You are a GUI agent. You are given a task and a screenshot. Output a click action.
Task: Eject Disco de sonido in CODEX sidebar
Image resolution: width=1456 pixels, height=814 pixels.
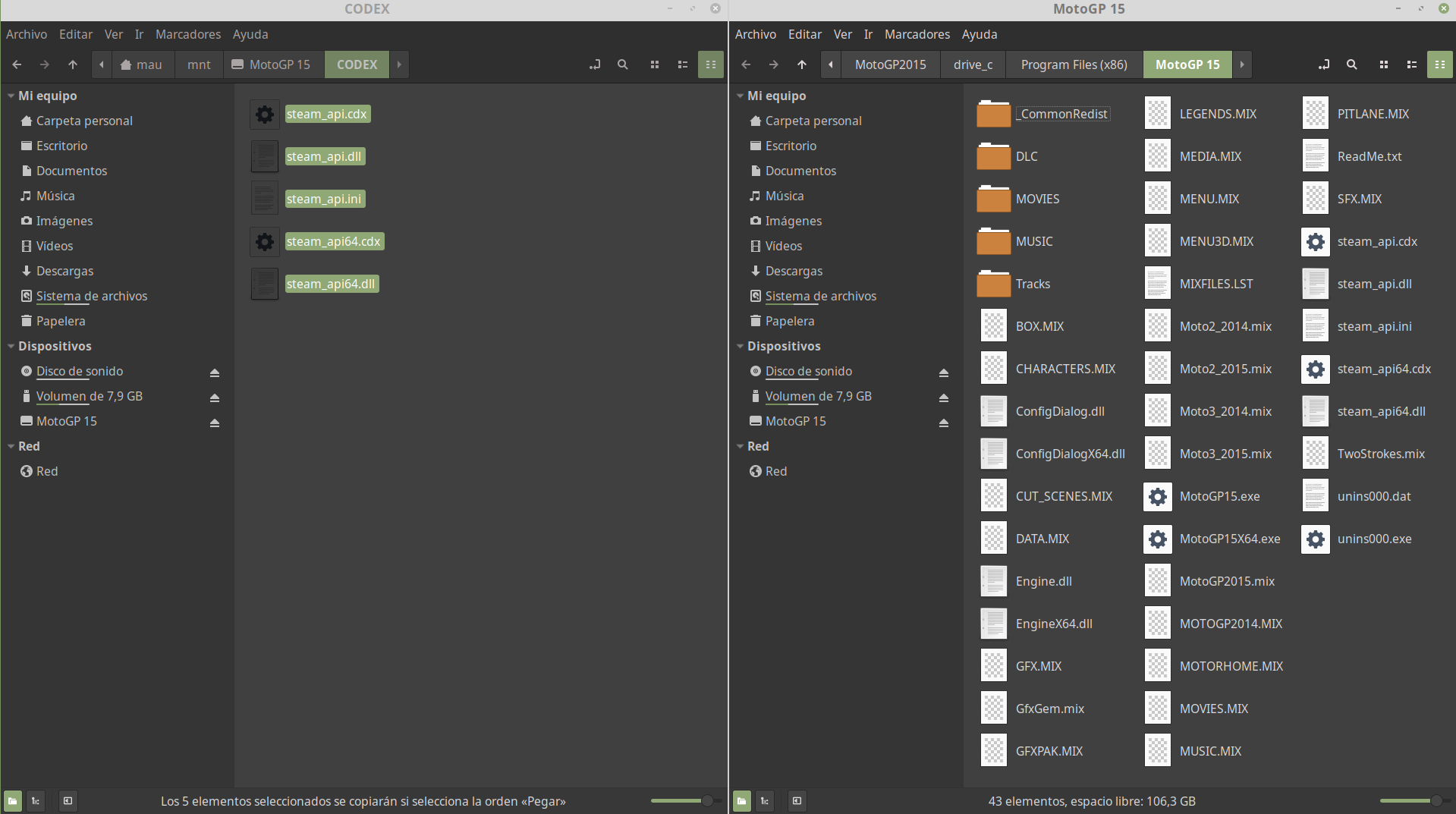215,372
